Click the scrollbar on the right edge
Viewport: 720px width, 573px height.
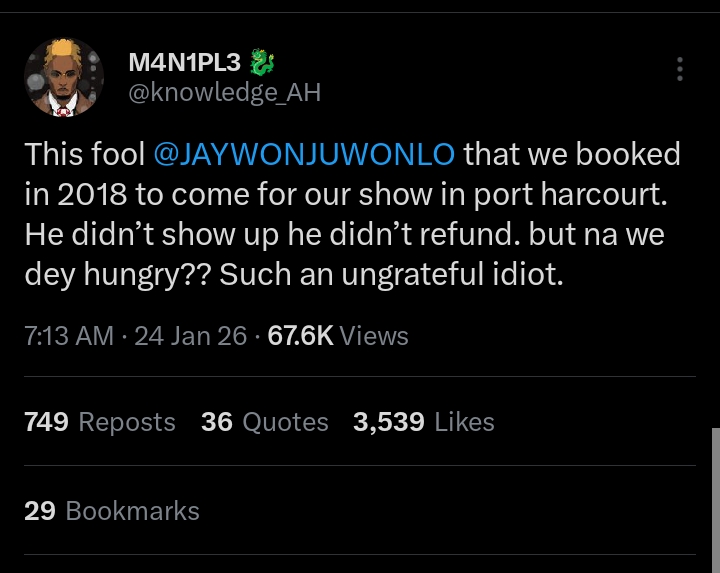[715, 490]
